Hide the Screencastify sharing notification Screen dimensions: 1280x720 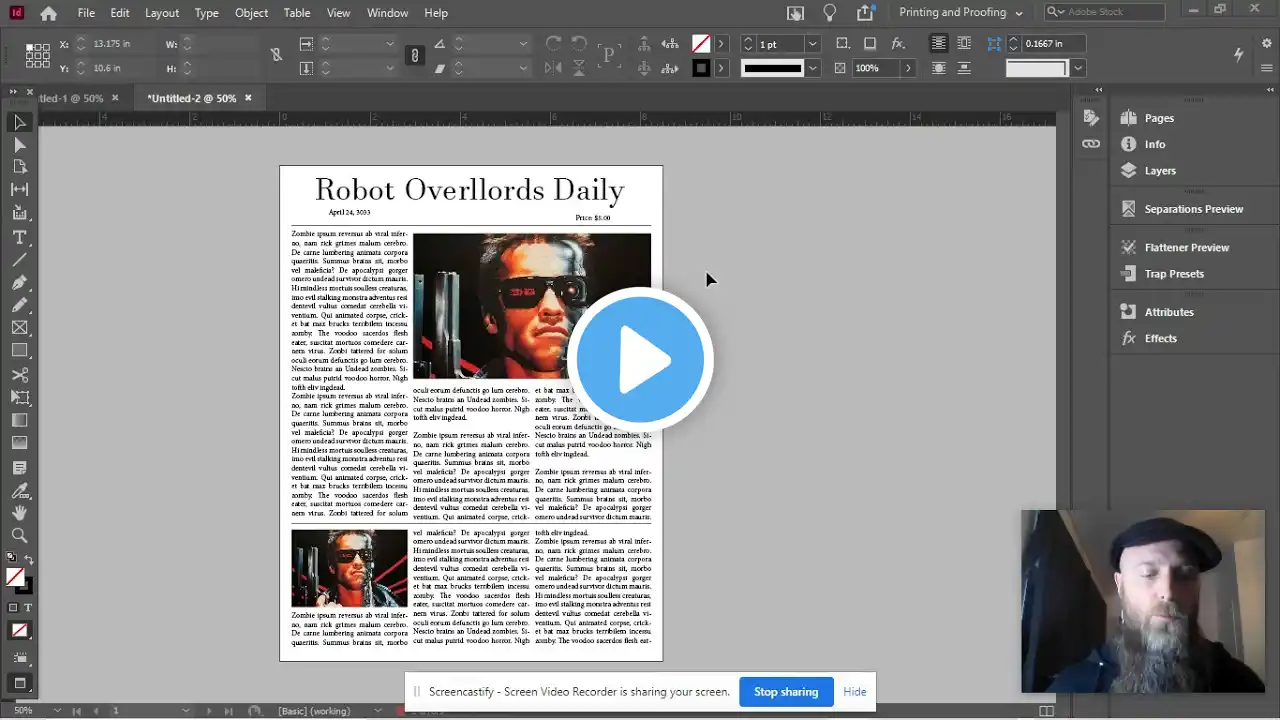tap(854, 692)
